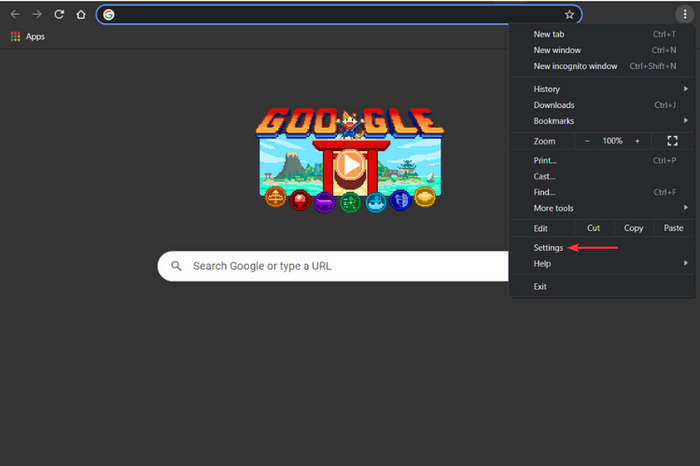
Task: Select New window from the menu
Action: point(602,50)
